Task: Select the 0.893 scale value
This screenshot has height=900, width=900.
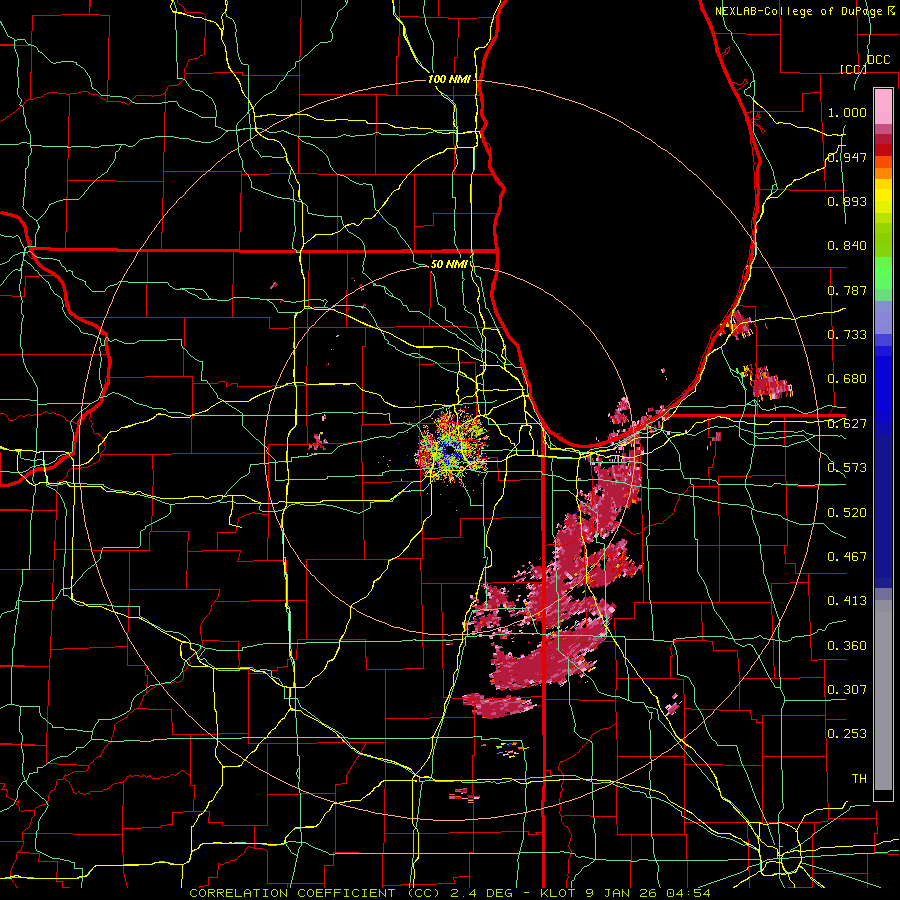Action: (x=847, y=201)
